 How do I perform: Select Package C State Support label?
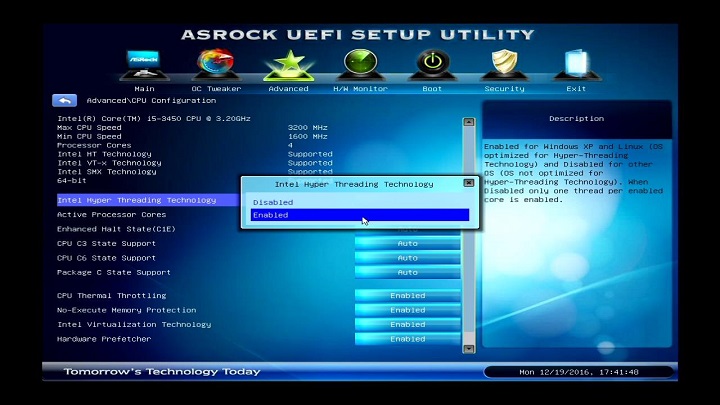114,272
